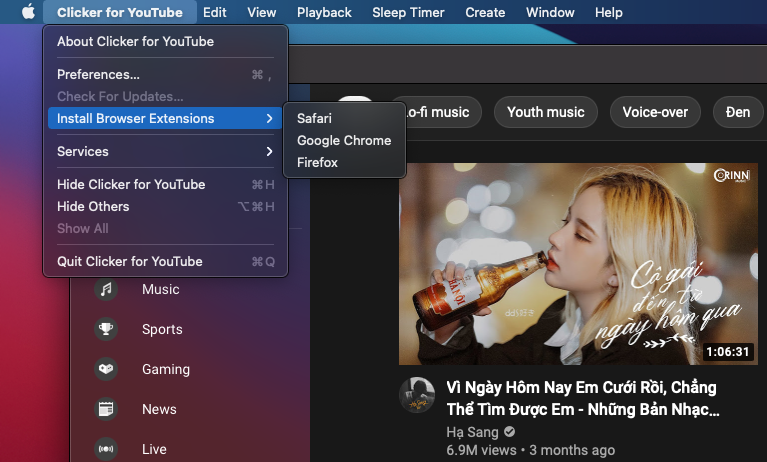The width and height of the screenshot is (767, 462).
Task: Open the Sleep Timer menu
Action: 408,12
